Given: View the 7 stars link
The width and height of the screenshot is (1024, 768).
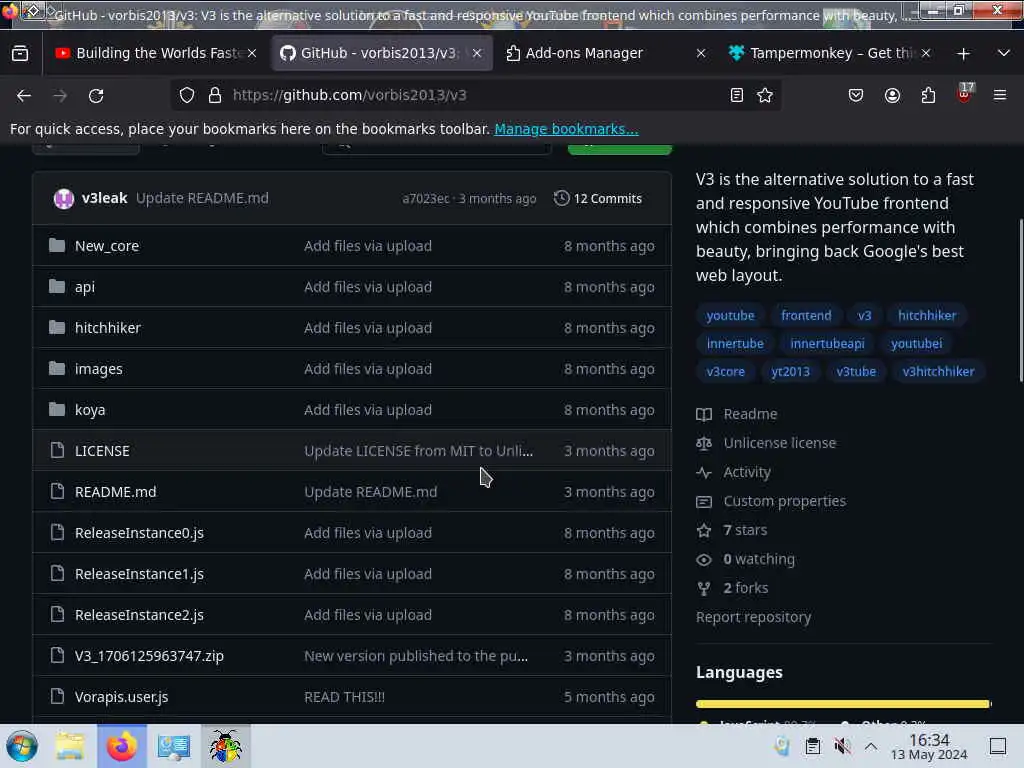Looking at the screenshot, I should (732, 530).
